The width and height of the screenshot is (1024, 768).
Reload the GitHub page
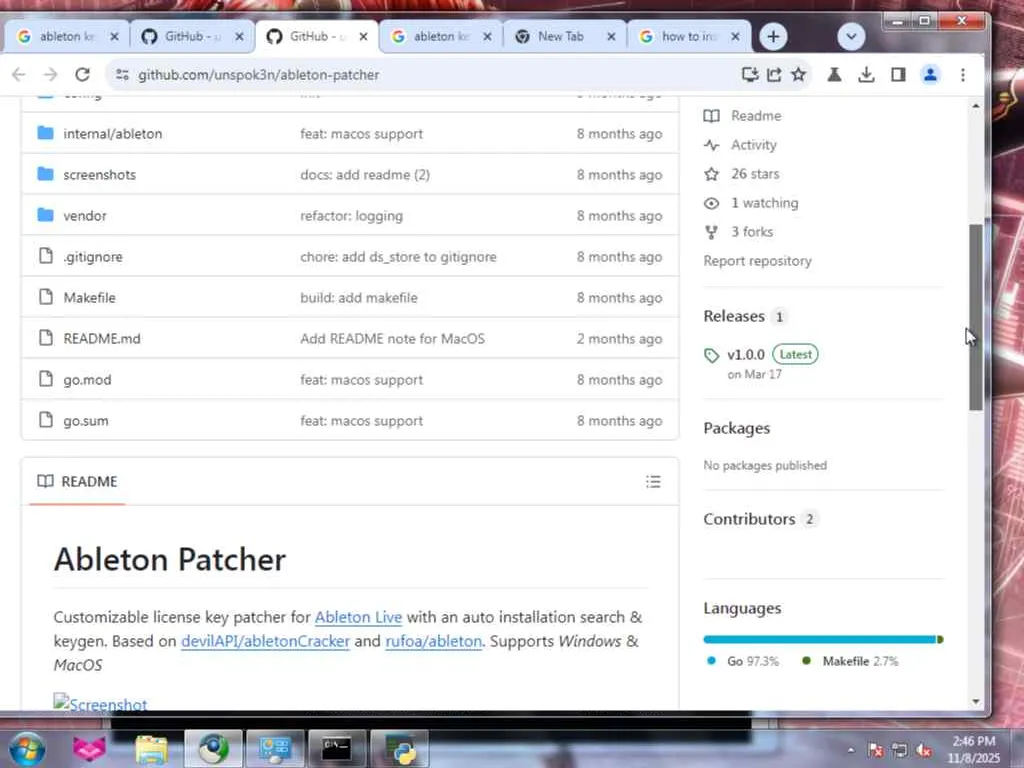coord(82,74)
